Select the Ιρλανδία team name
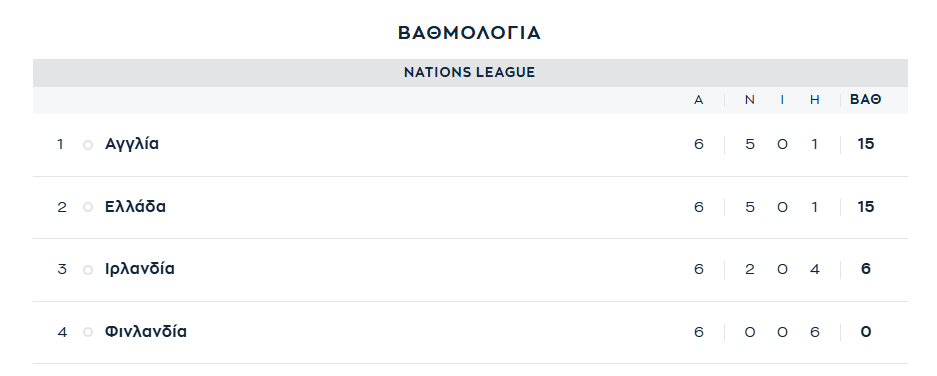Screen dimensions: 937x376 pos(140,269)
